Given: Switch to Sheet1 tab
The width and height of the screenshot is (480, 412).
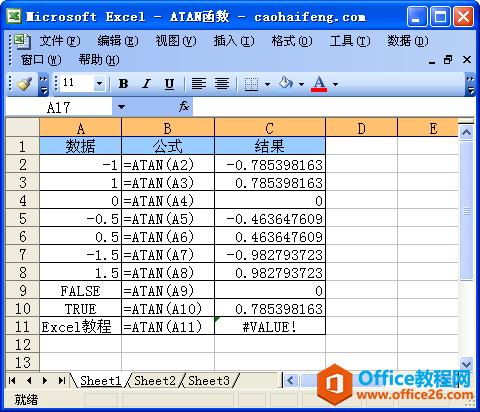Looking at the screenshot, I should [x=101, y=381].
